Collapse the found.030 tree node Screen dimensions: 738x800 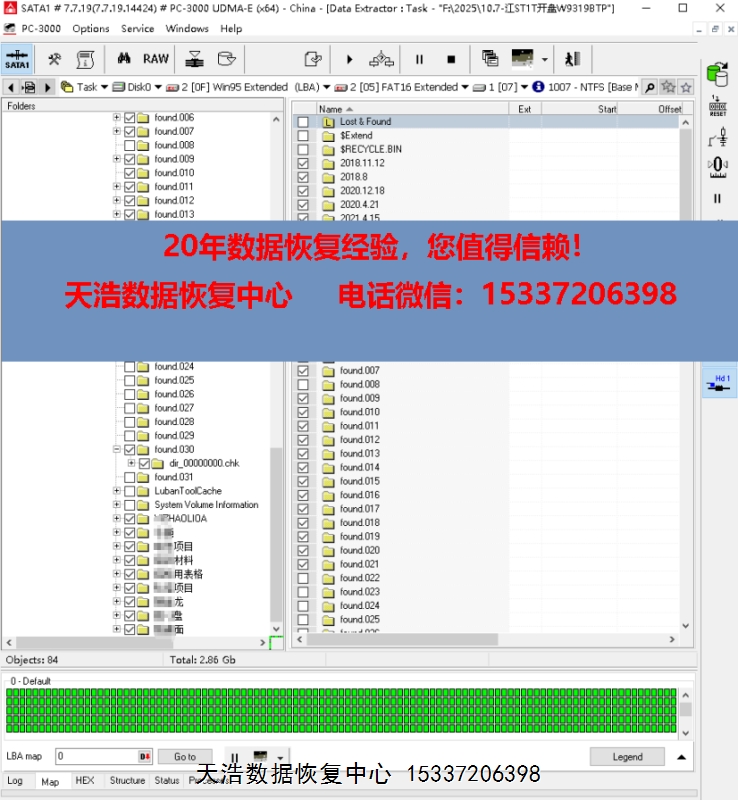point(116,450)
